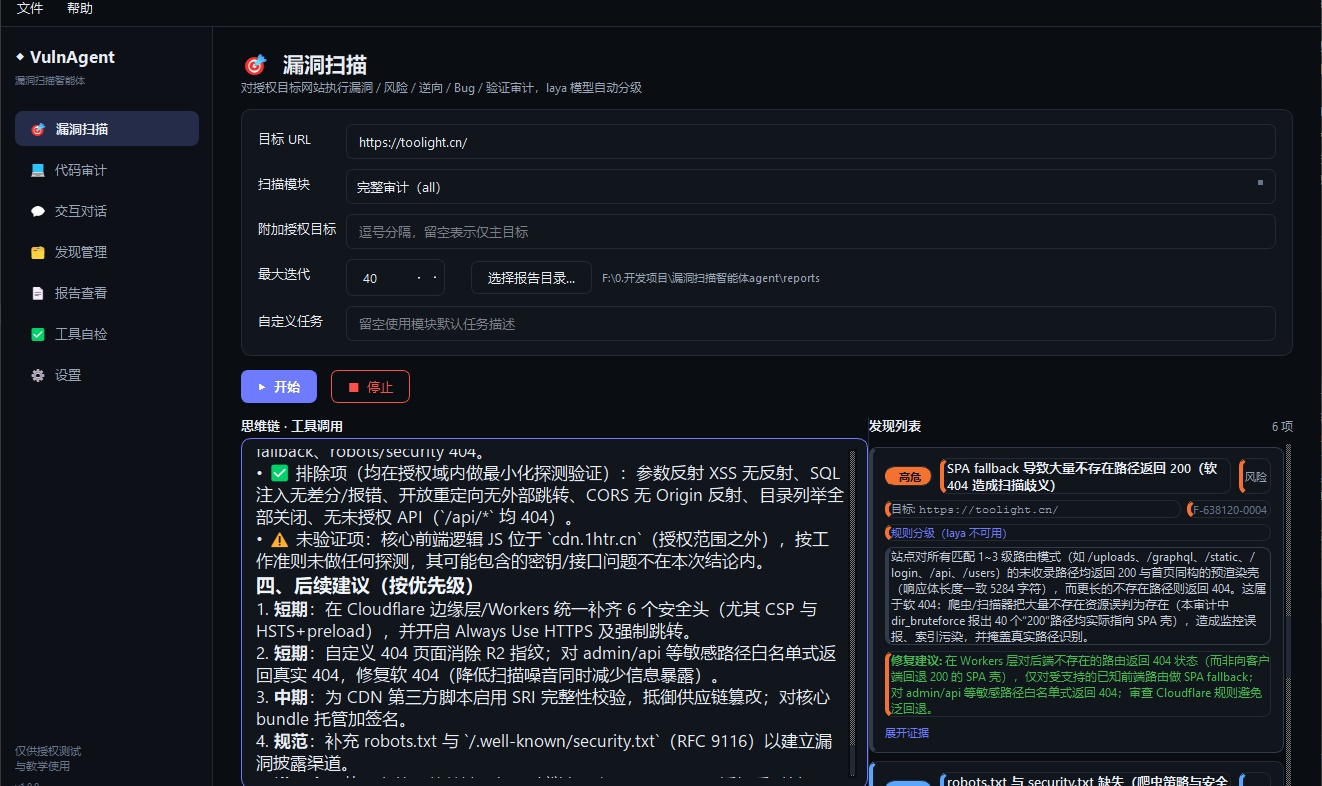Click the 最大迭代 spinner arrows
Viewport: 1322px width, 786px height.
tap(427, 278)
